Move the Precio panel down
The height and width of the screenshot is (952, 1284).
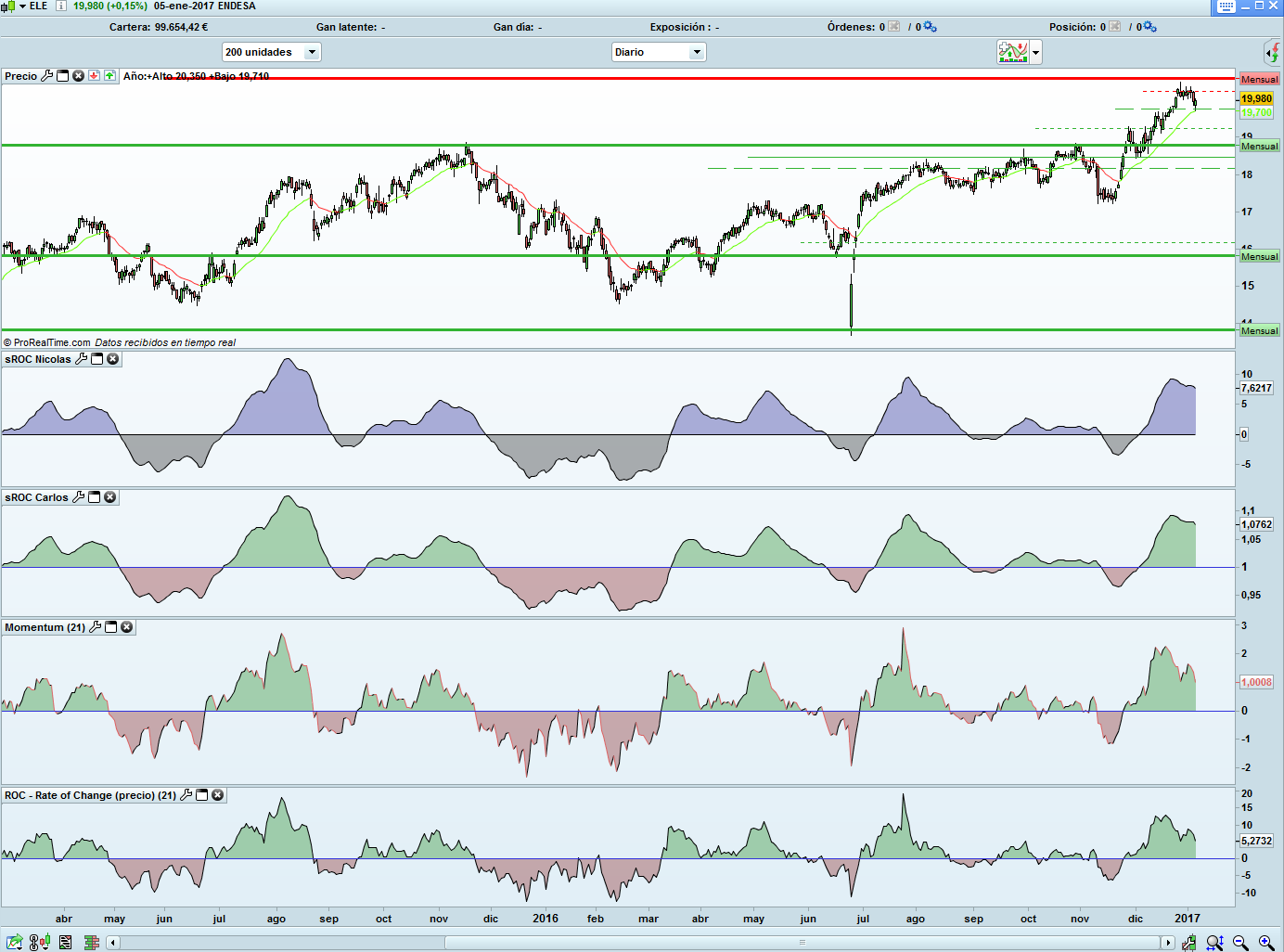(95, 76)
